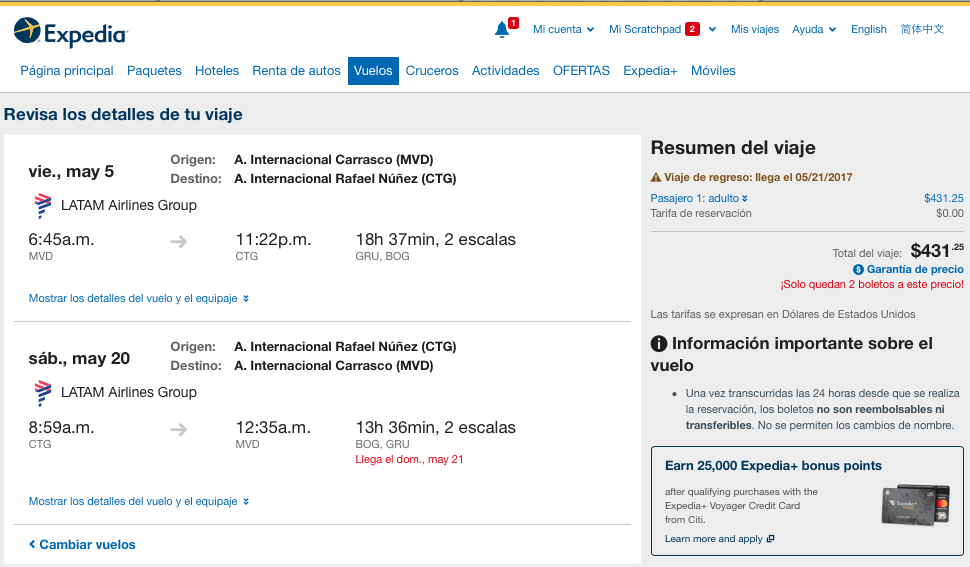970x567 pixels.
Task: Open the Página principal tab
Action: pos(67,70)
